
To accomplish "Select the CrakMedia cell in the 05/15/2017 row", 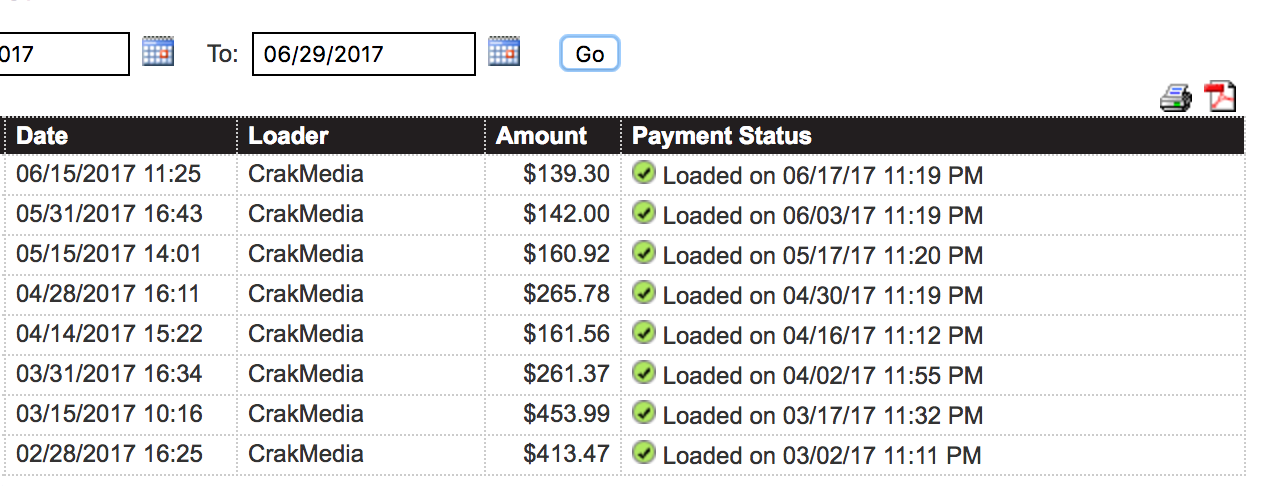I will [306, 254].
